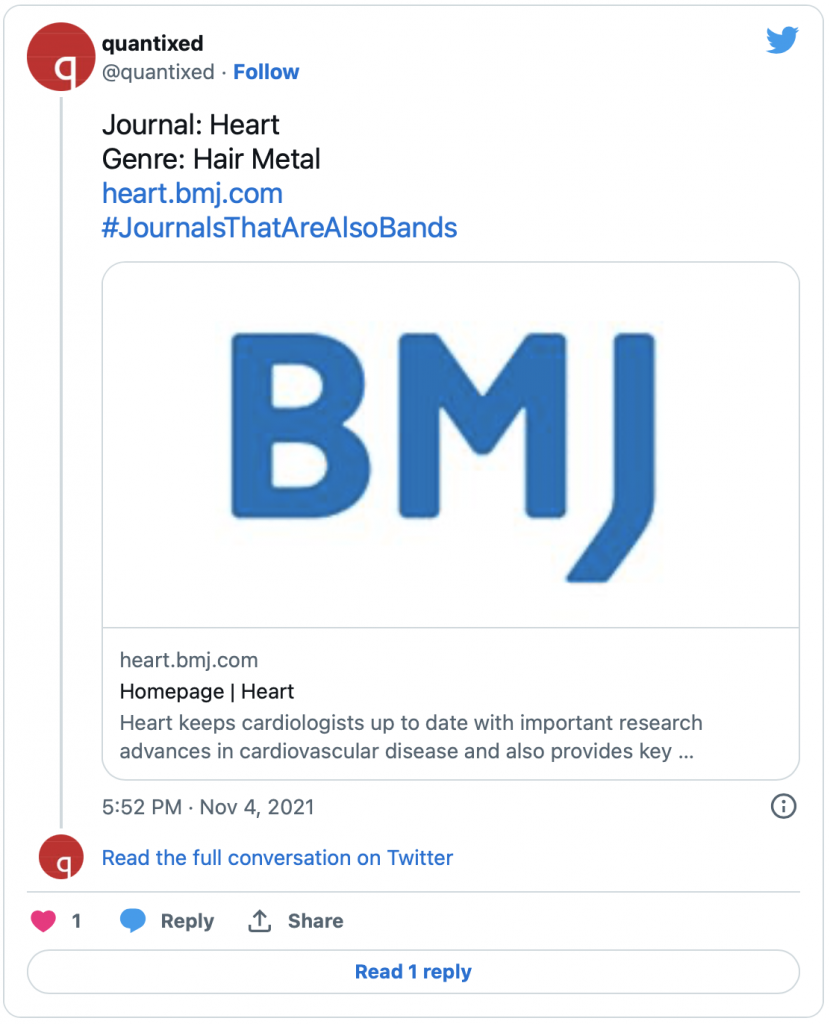Click the Share label
Viewport: 830px width, 1024px height.
click(315, 921)
